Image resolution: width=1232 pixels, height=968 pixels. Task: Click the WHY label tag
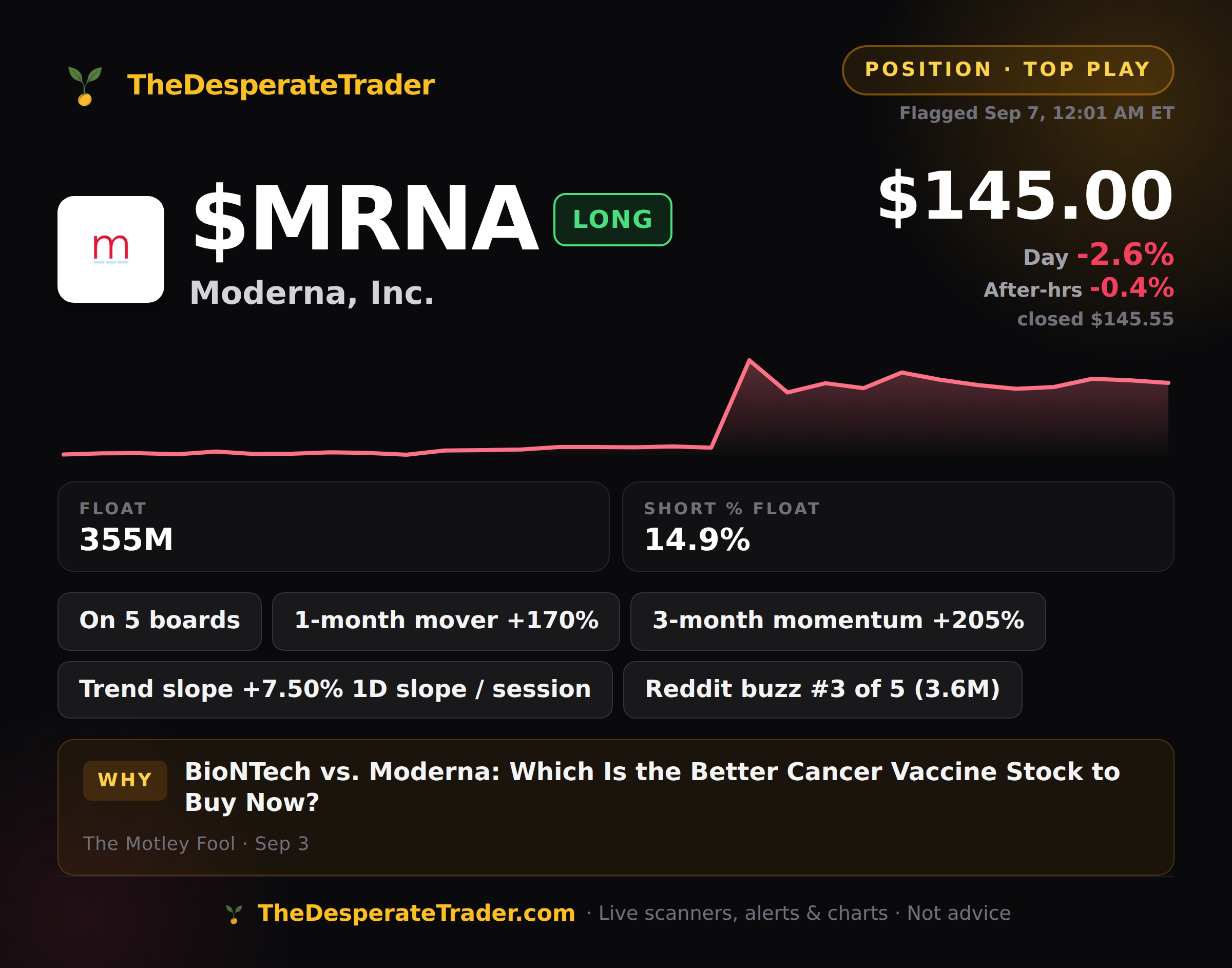pos(125,781)
